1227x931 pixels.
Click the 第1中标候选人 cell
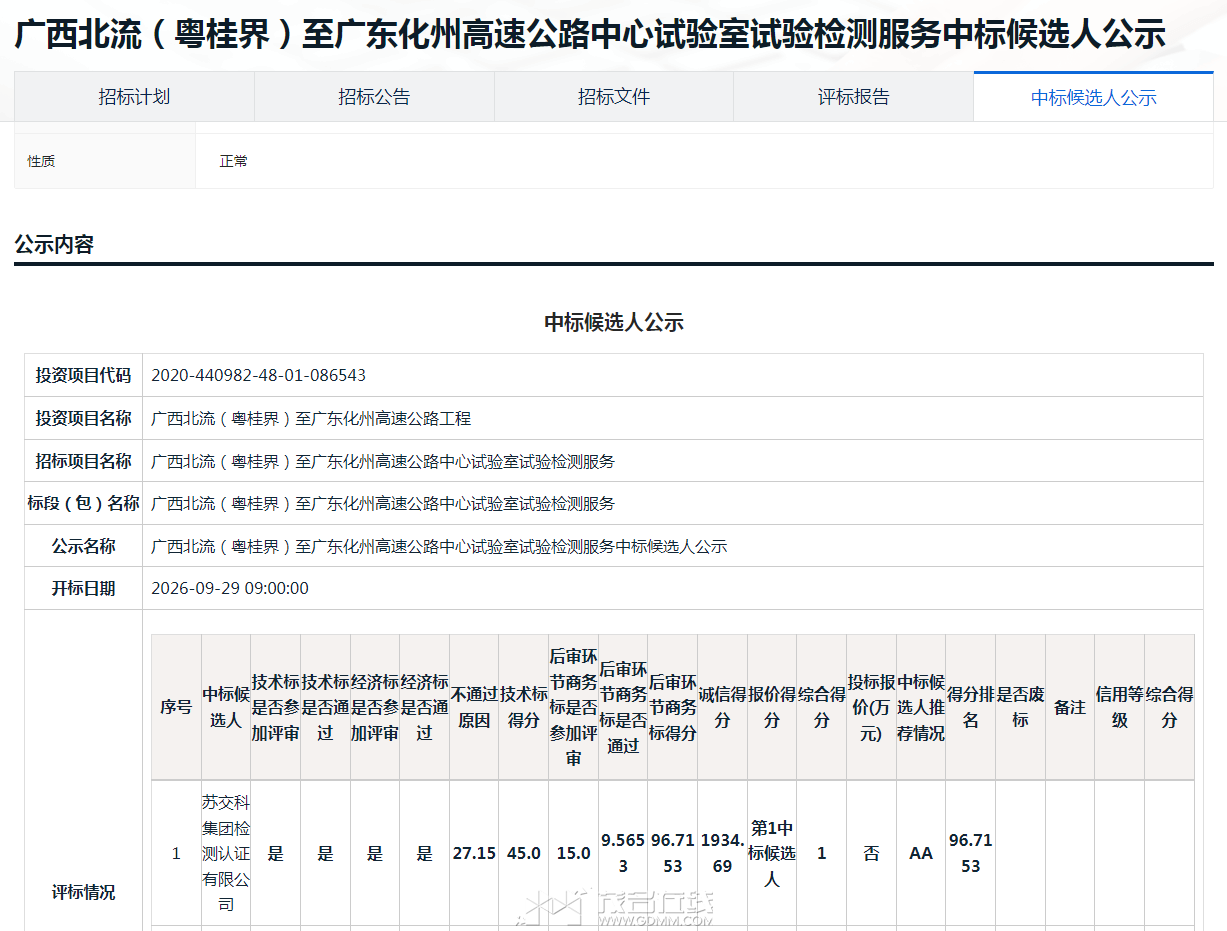pyautogui.click(x=772, y=854)
